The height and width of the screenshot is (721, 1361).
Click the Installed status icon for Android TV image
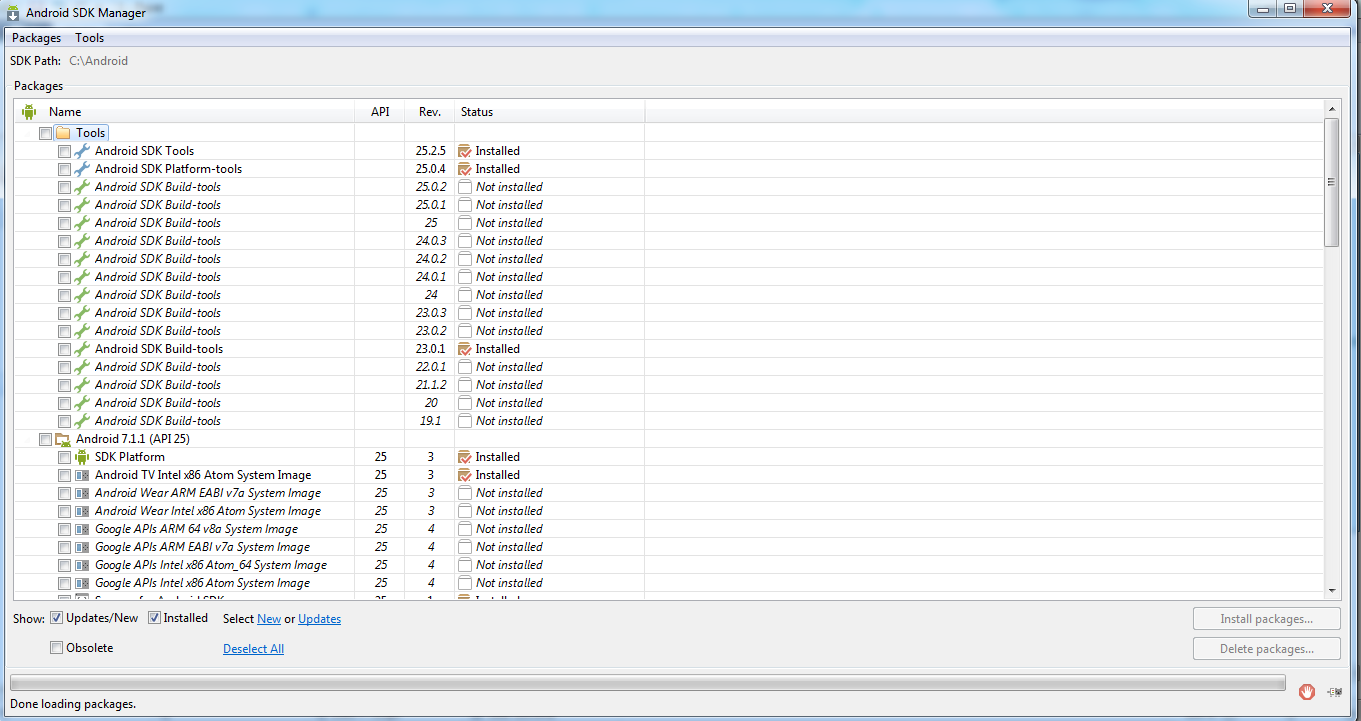(x=465, y=475)
